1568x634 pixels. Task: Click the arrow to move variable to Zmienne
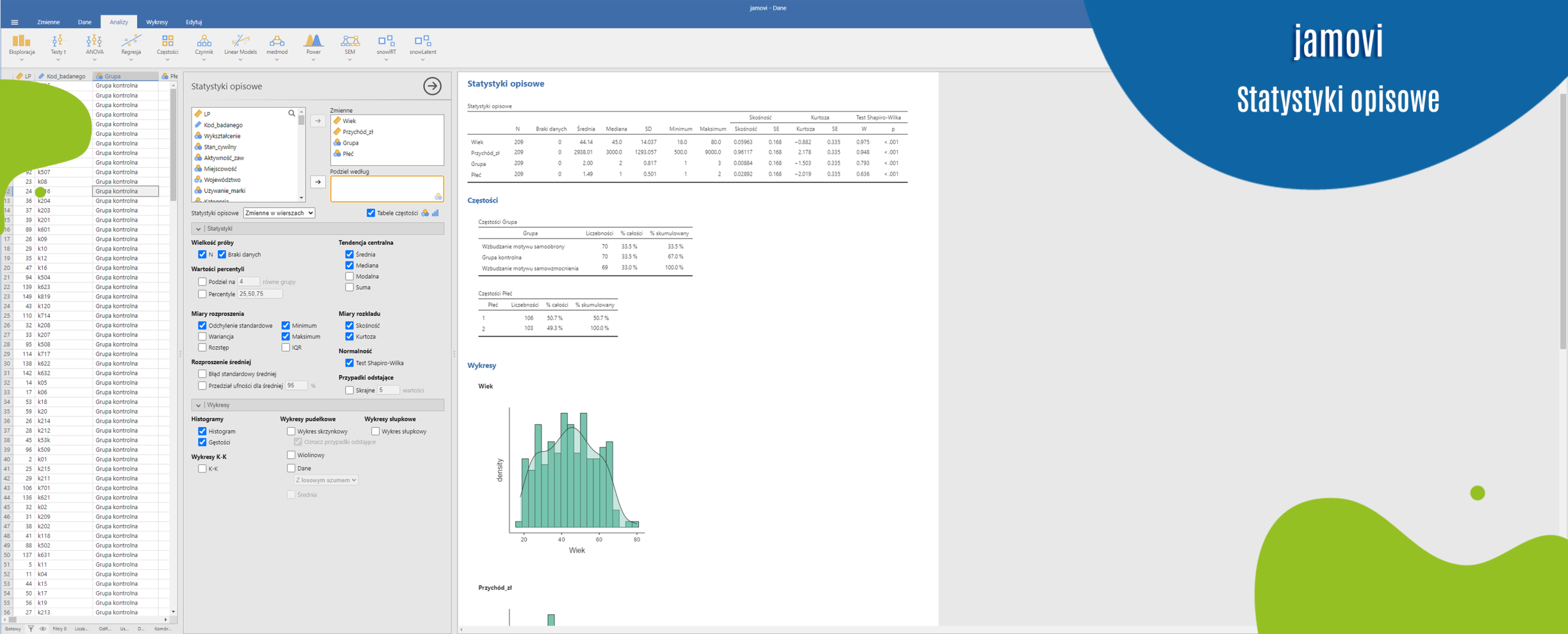click(x=317, y=121)
